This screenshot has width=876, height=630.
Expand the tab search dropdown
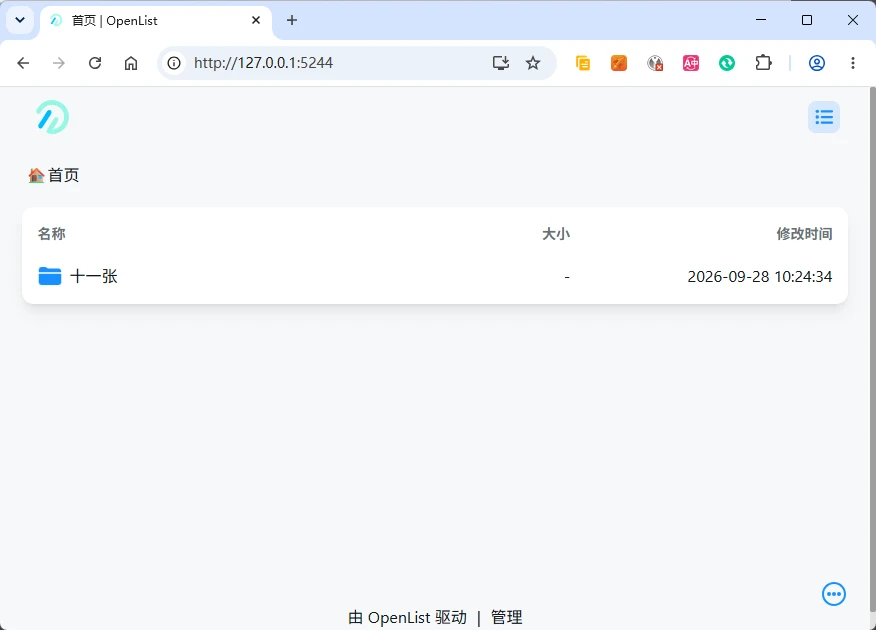[x=20, y=20]
